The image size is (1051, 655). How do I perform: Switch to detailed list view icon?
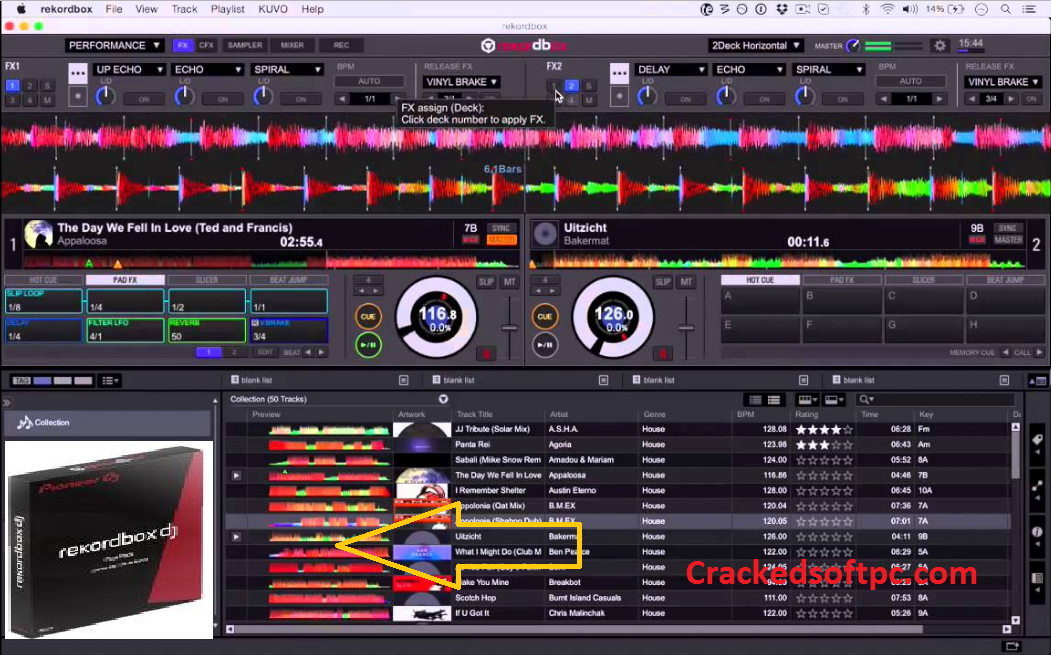pos(774,400)
